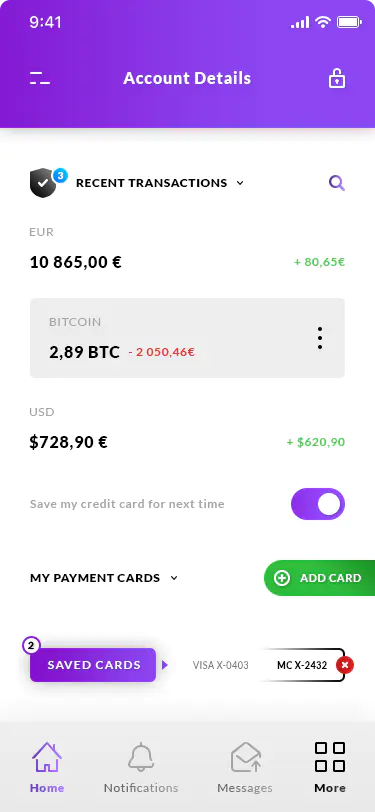Tap the Bitcoin balance card
The height and width of the screenshot is (812, 375).
(x=187, y=338)
